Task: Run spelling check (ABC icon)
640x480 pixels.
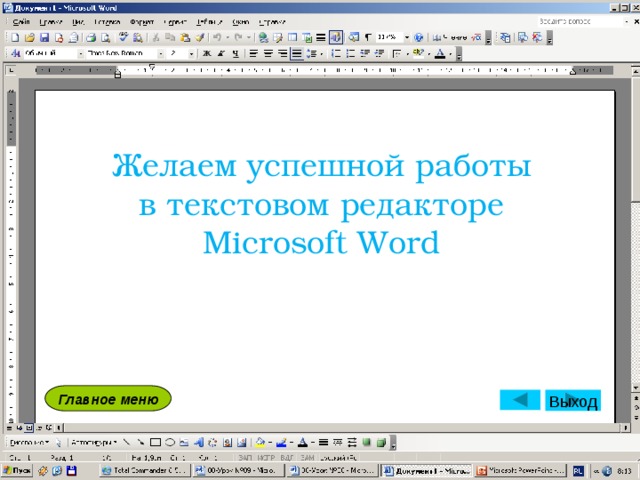Action: pos(123,38)
